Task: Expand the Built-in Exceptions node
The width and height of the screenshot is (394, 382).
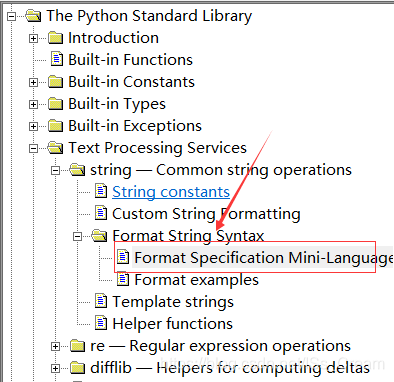Action: click(33, 126)
